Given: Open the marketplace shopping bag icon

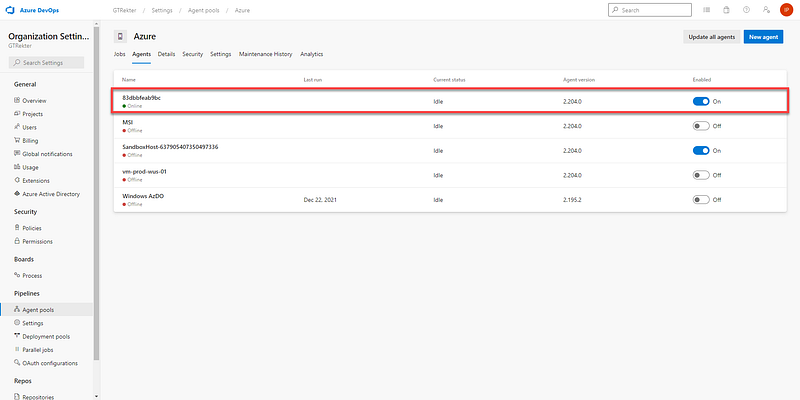Looking at the screenshot, I should [727, 10].
